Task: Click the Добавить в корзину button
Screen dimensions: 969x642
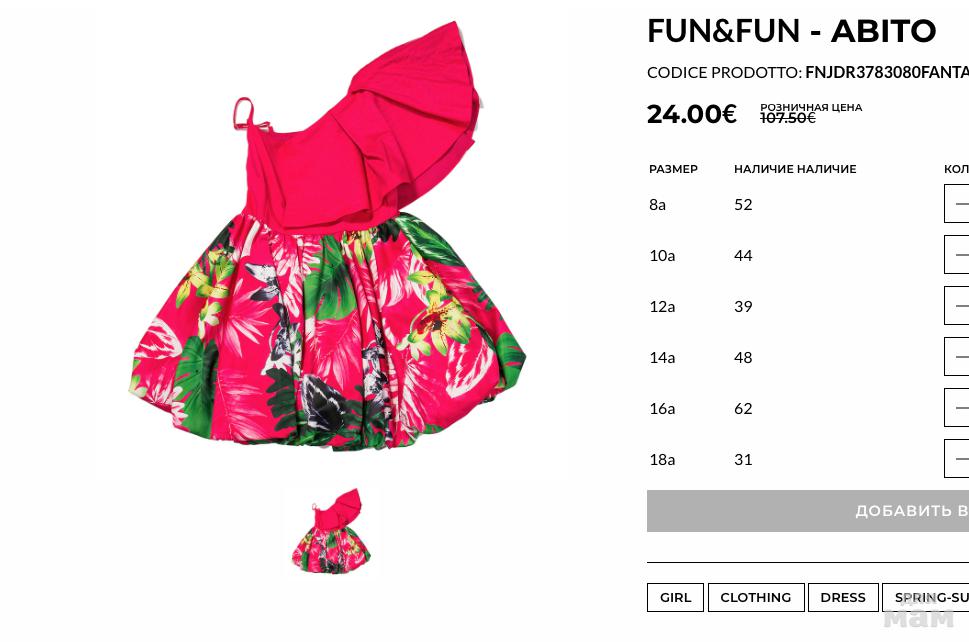Action: [808, 511]
